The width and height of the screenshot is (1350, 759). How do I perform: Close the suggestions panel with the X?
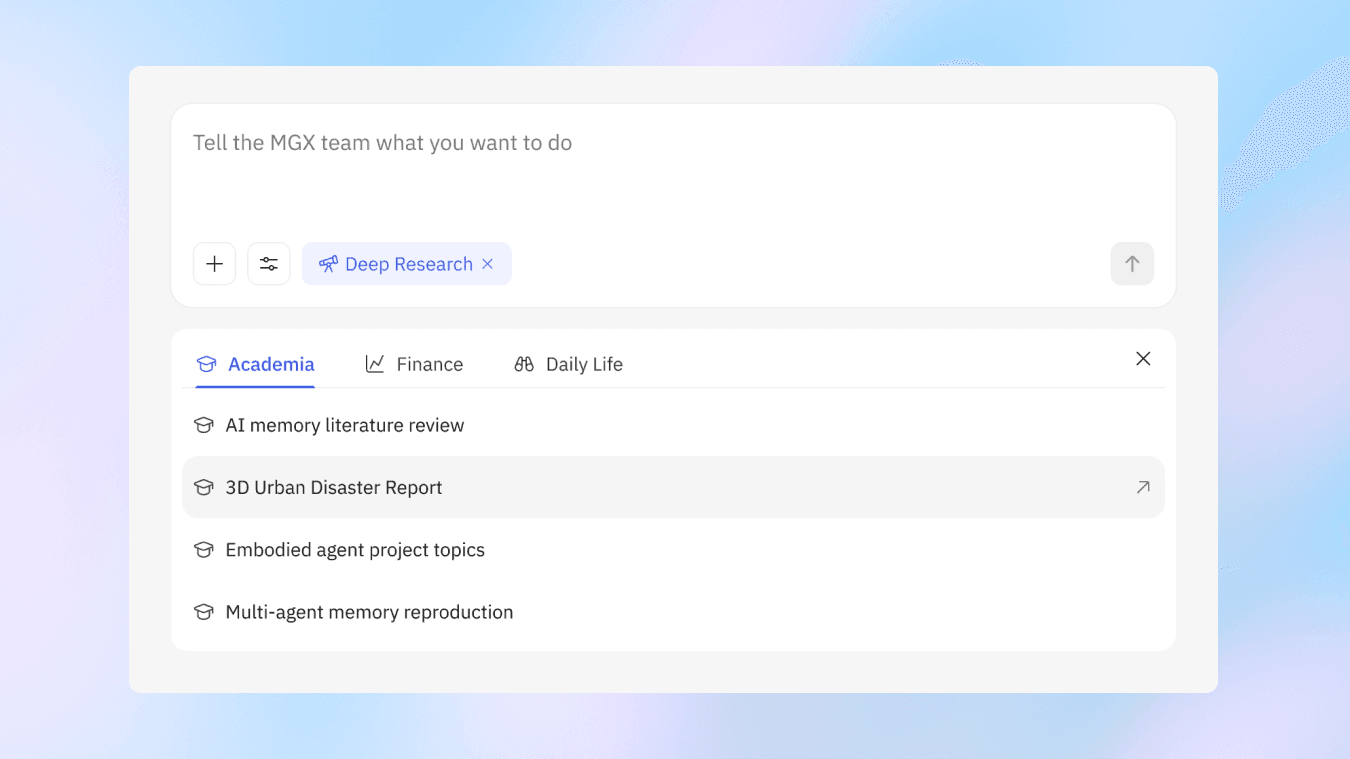[1143, 359]
